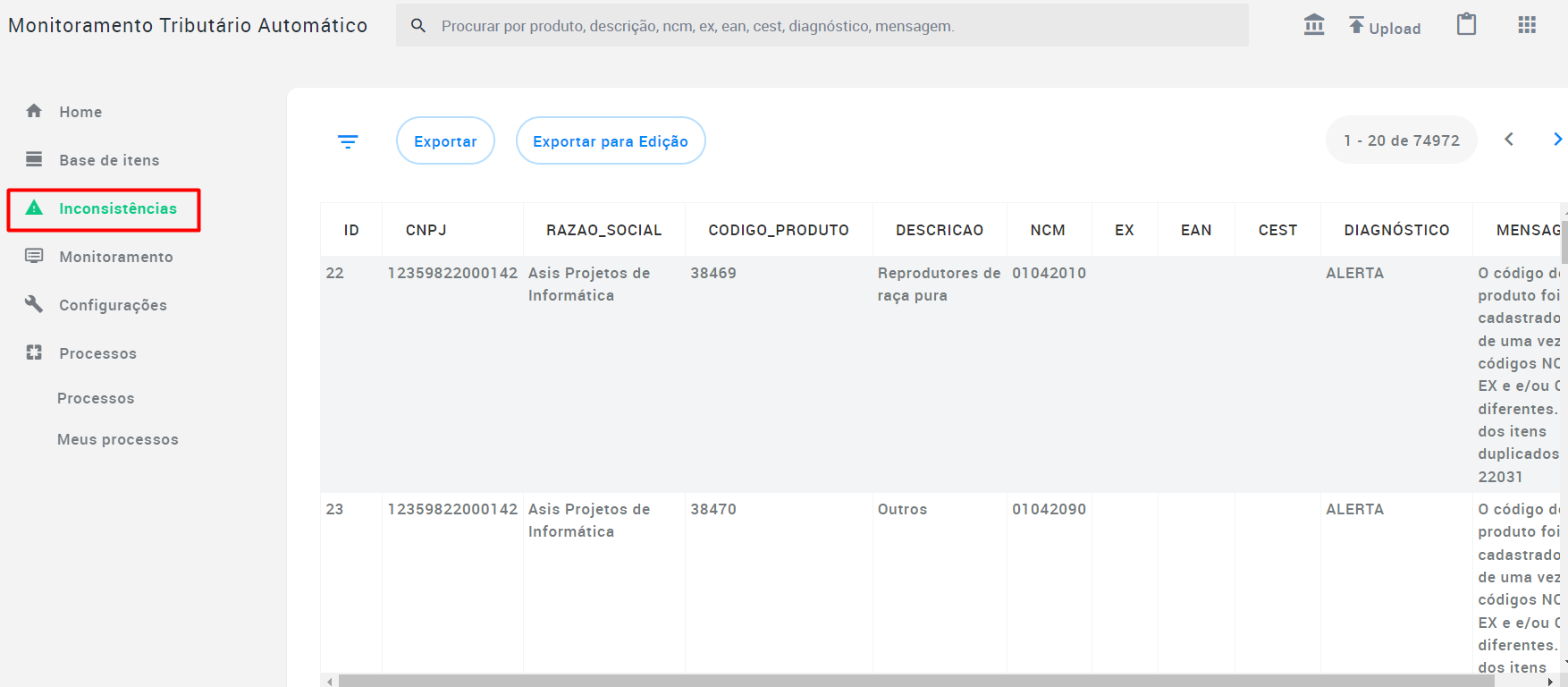The height and width of the screenshot is (687, 1568).
Task: Click the product search input field
Action: (822, 26)
